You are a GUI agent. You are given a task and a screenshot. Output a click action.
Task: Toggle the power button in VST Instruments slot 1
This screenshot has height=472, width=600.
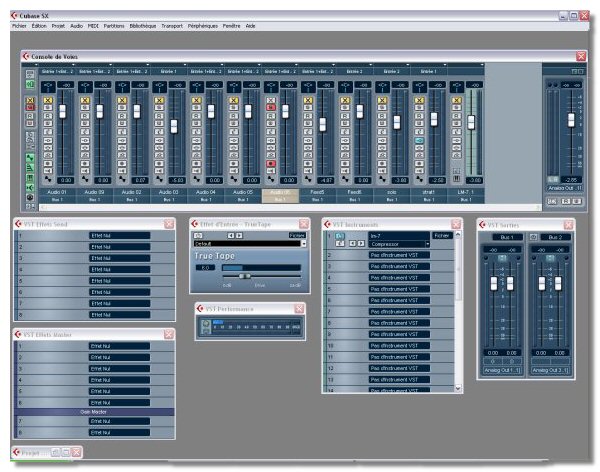(339, 236)
